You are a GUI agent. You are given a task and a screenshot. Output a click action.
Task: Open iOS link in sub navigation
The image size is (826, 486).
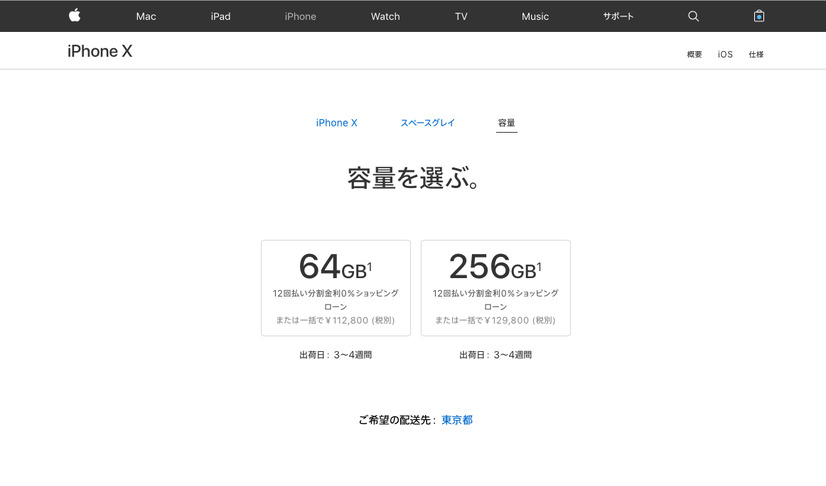pos(725,54)
